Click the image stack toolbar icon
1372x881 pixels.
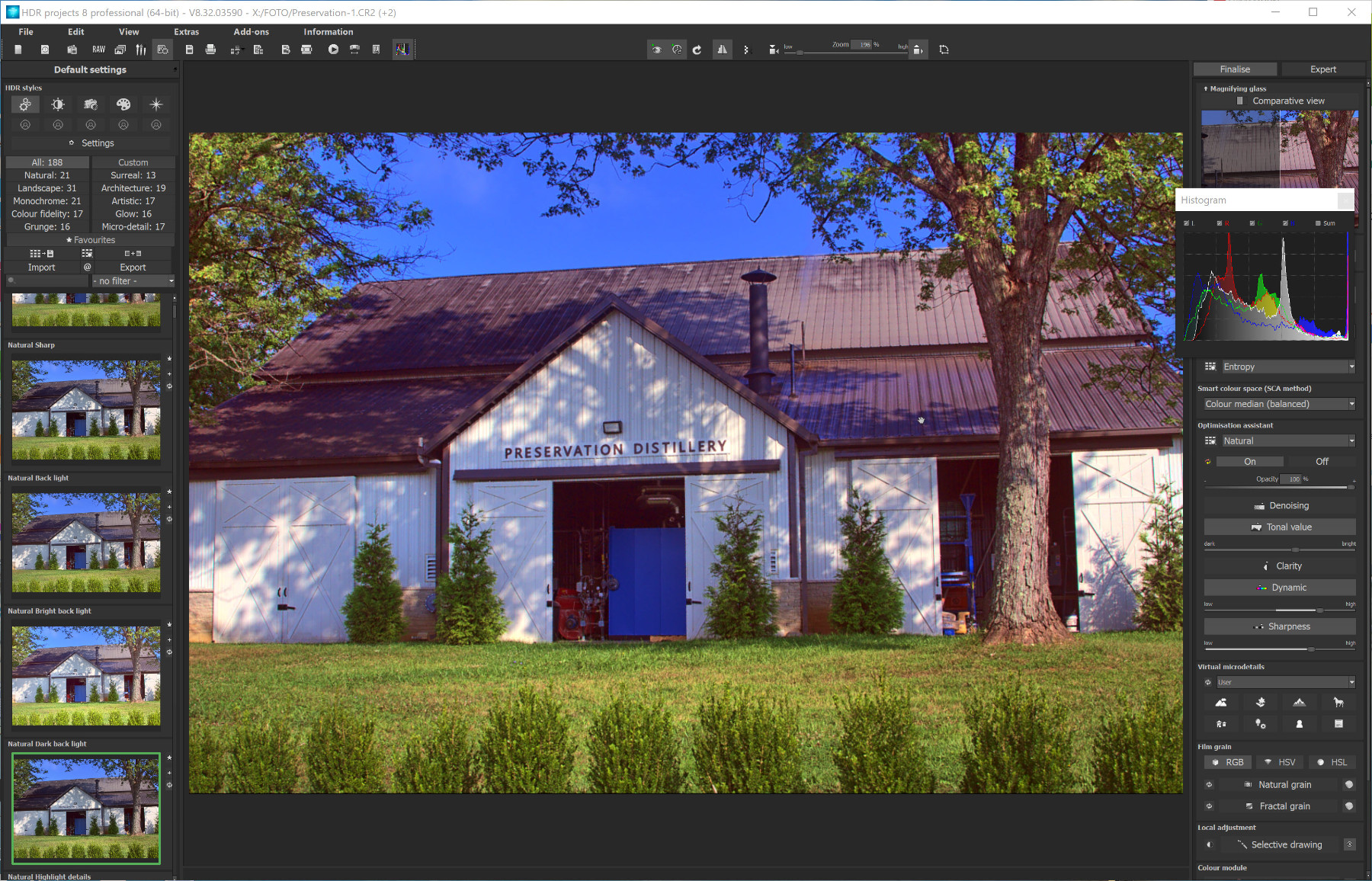[120, 50]
